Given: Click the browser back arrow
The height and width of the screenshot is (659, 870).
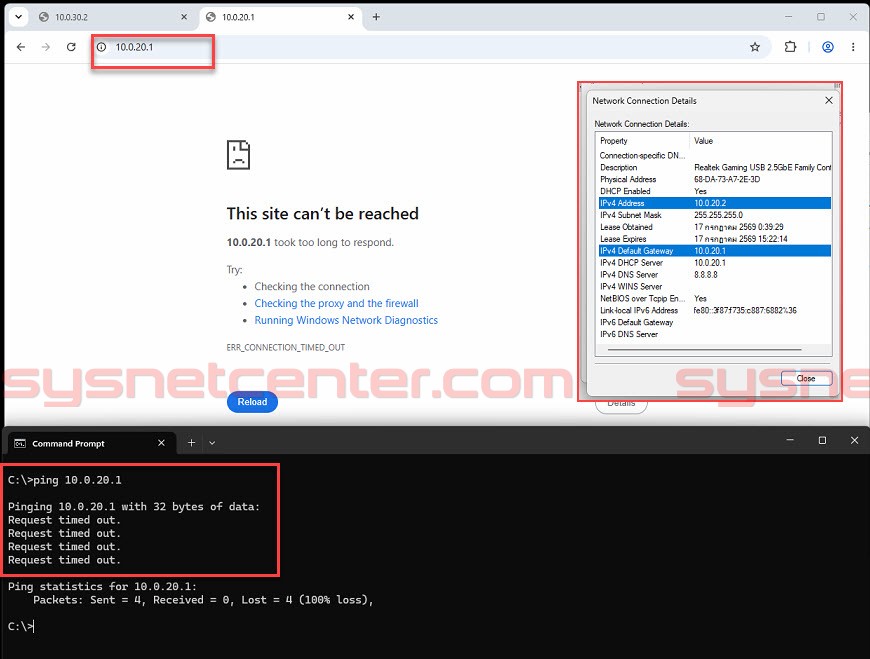Looking at the screenshot, I should [21, 47].
